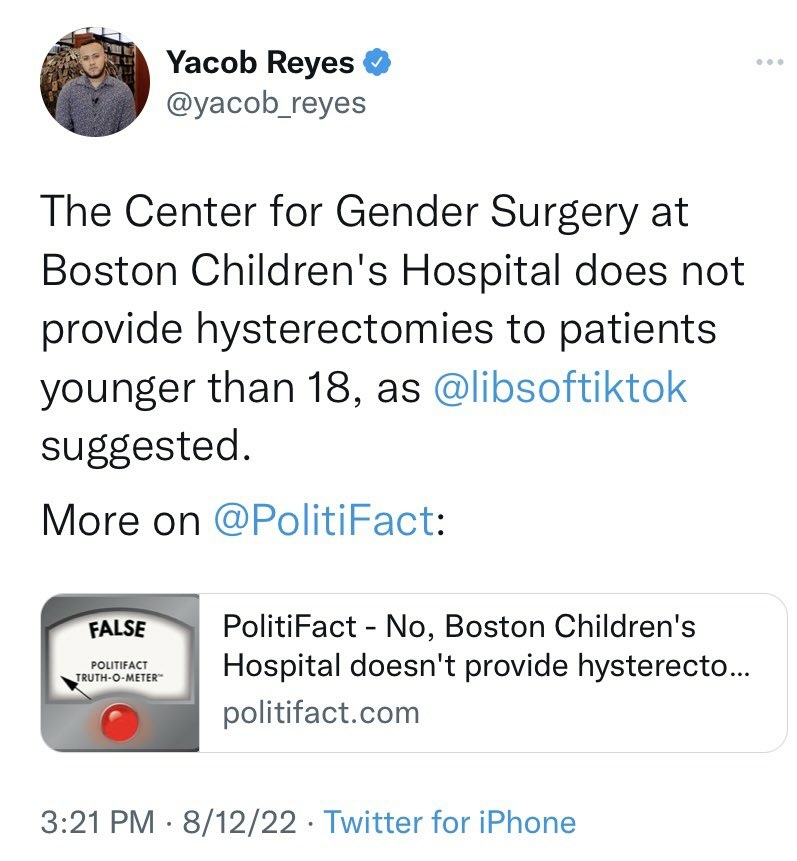This screenshot has height=861, width=797.
Task: Tap the FALSE rating label on the meter
Action: click(118, 629)
